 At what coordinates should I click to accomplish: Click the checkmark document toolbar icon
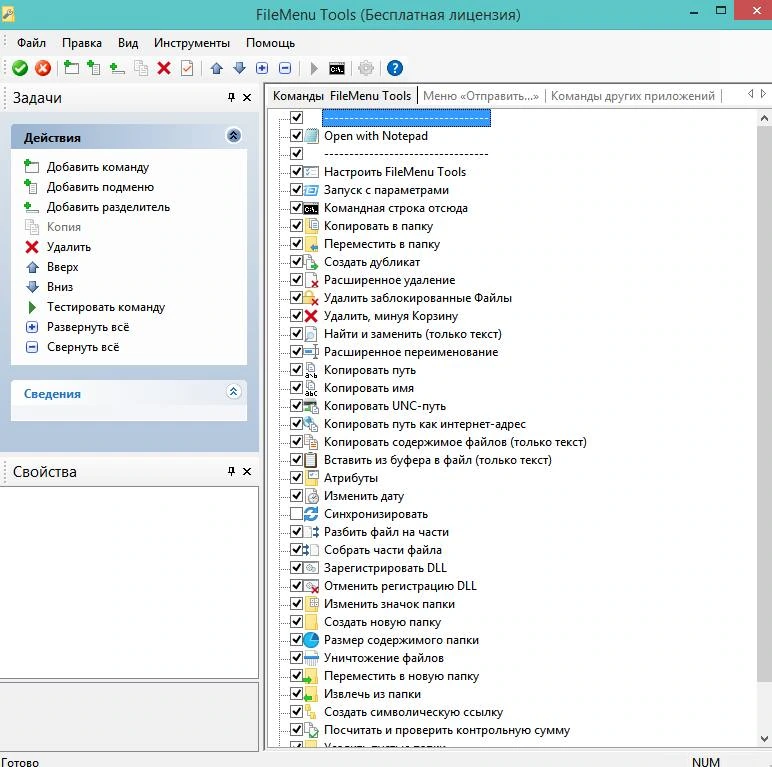[x=187, y=68]
